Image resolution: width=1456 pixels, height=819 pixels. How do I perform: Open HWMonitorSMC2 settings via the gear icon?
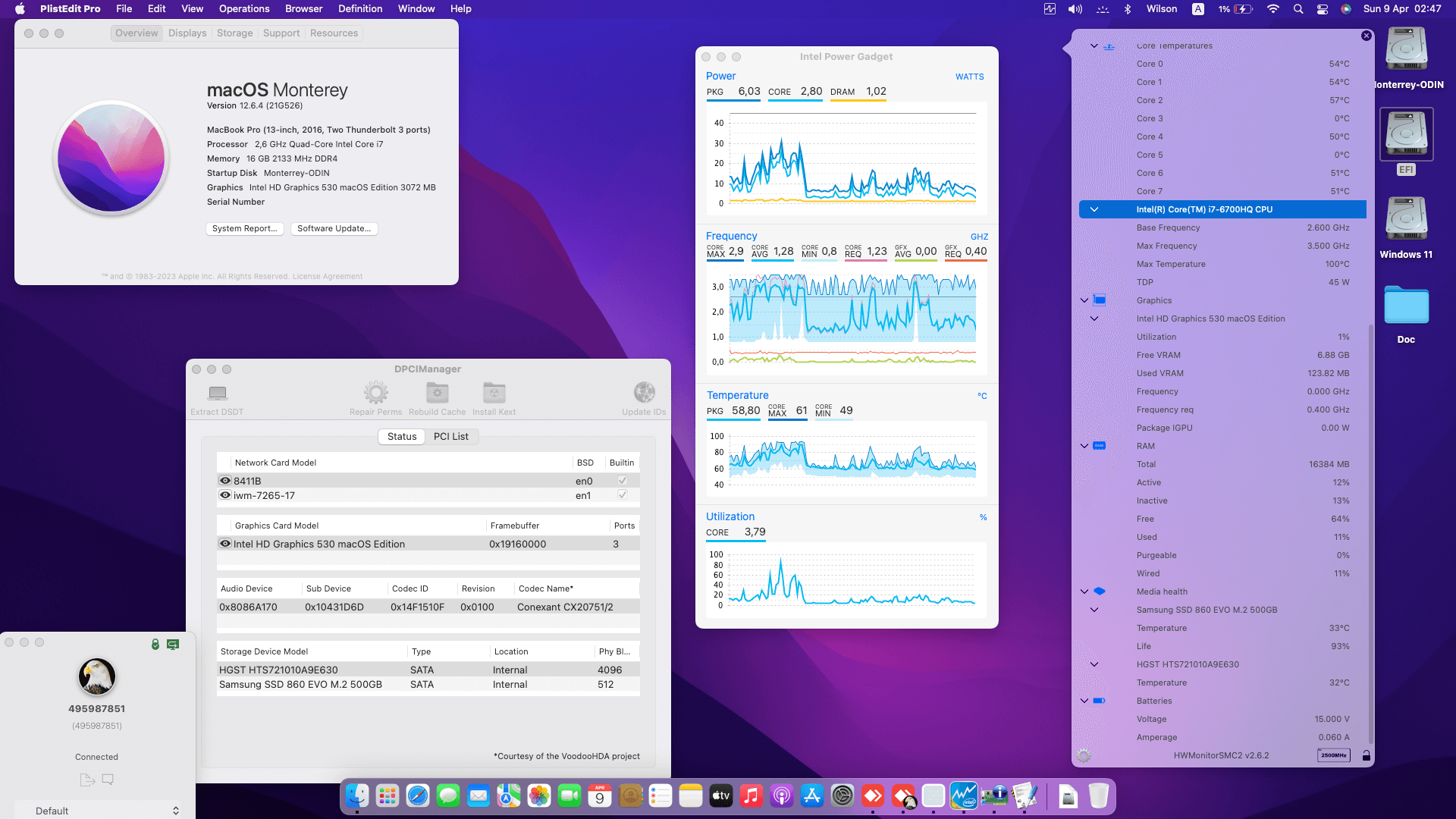[x=1084, y=757]
